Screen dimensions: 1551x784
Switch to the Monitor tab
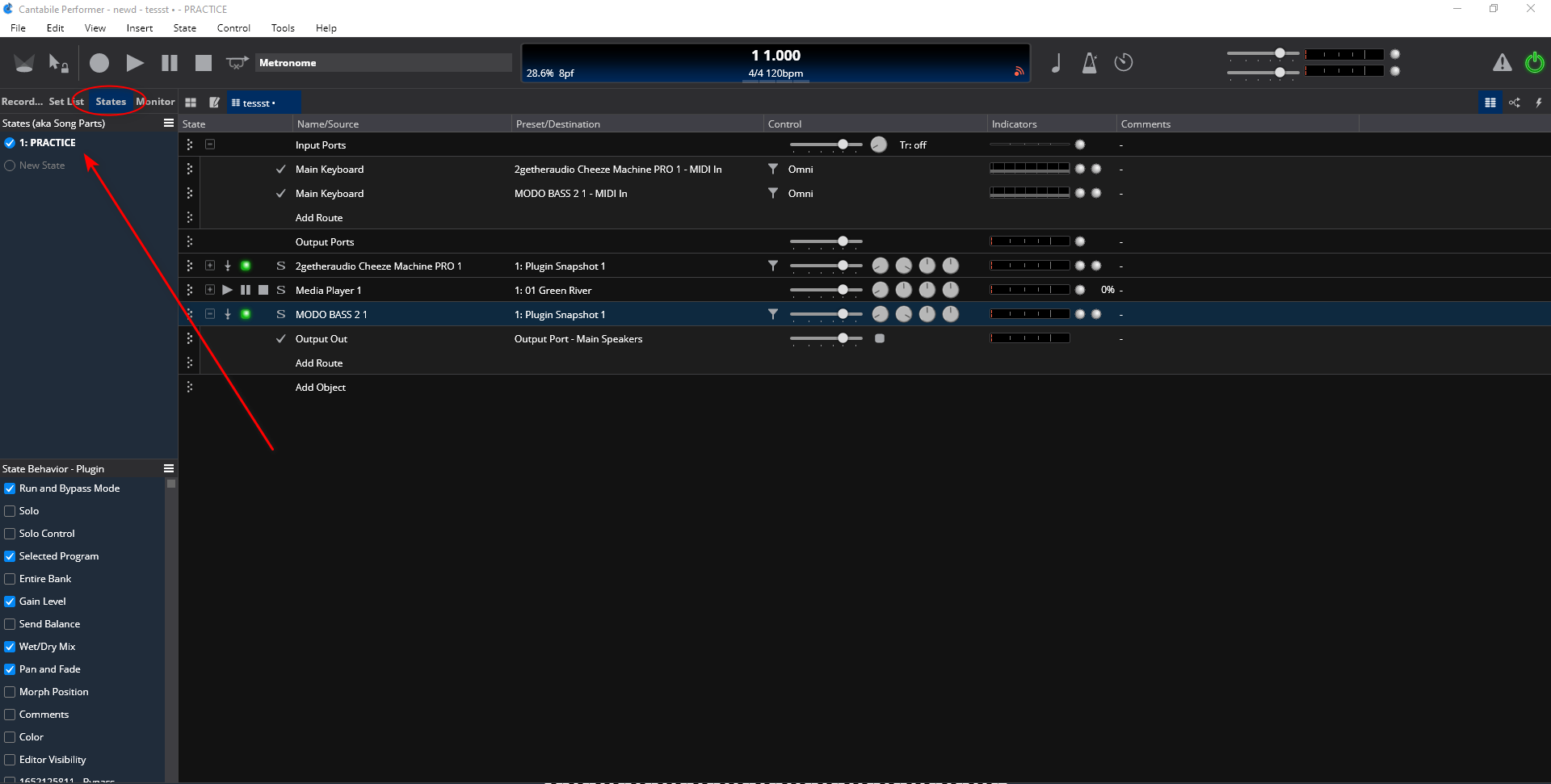155,102
